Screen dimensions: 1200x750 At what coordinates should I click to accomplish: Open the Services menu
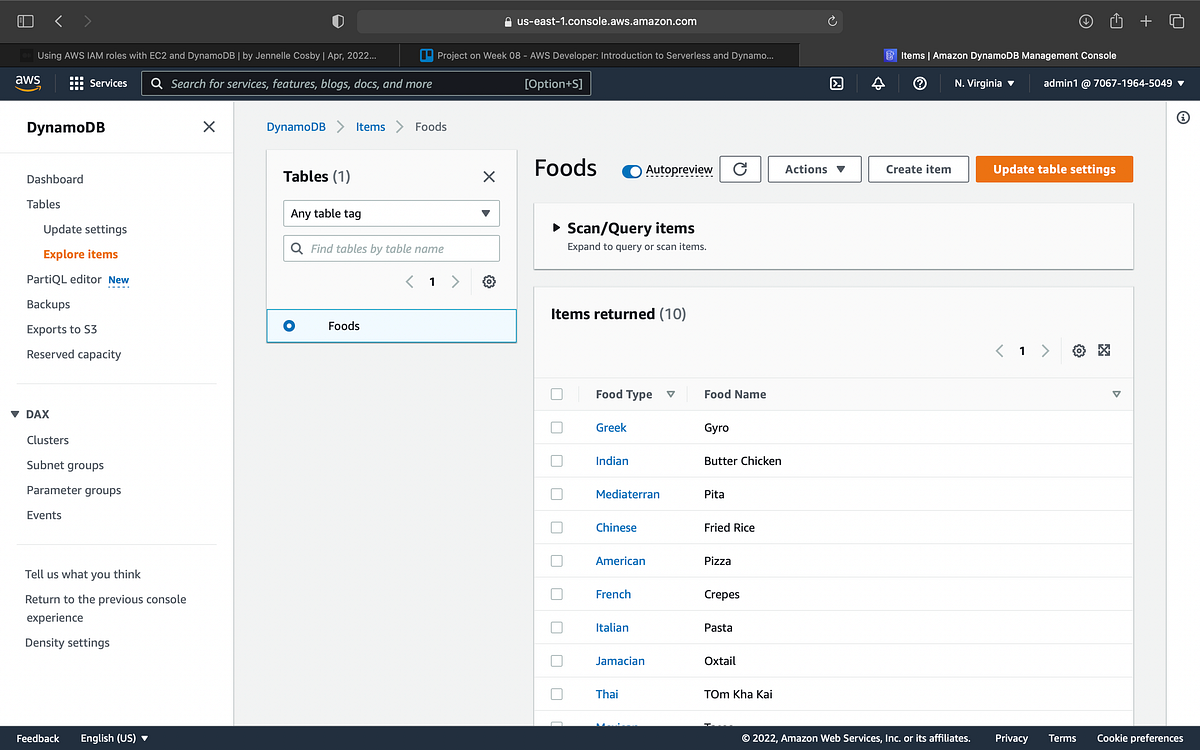pyautogui.click(x=98, y=83)
